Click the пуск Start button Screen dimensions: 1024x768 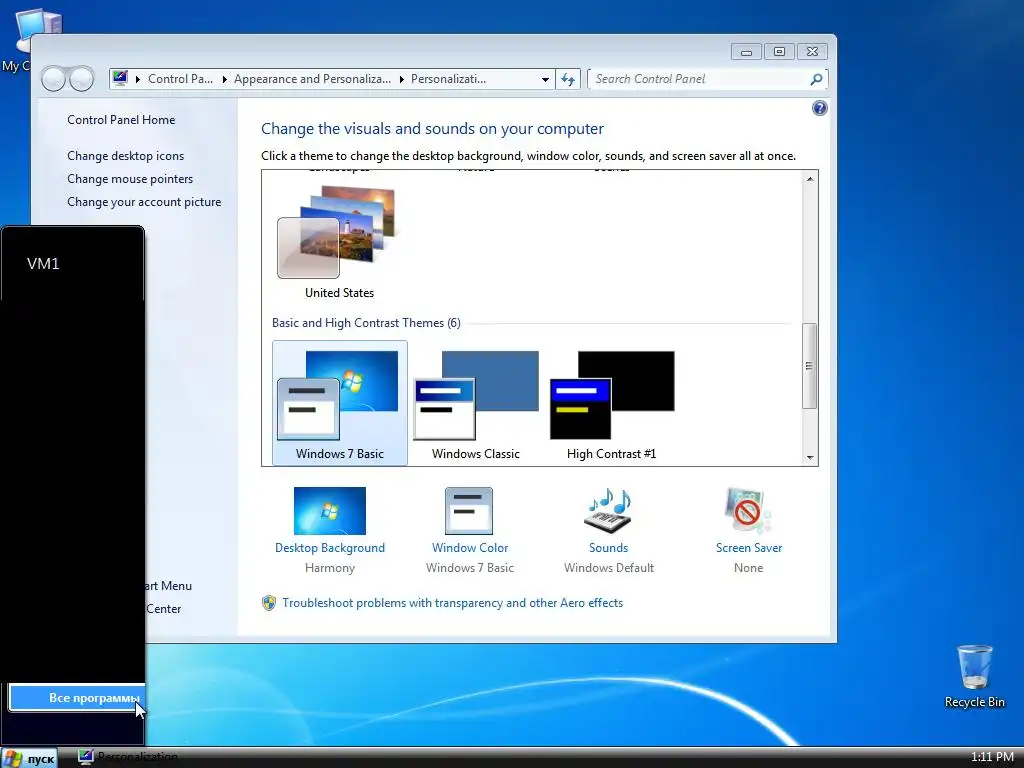tap(30, 758)
